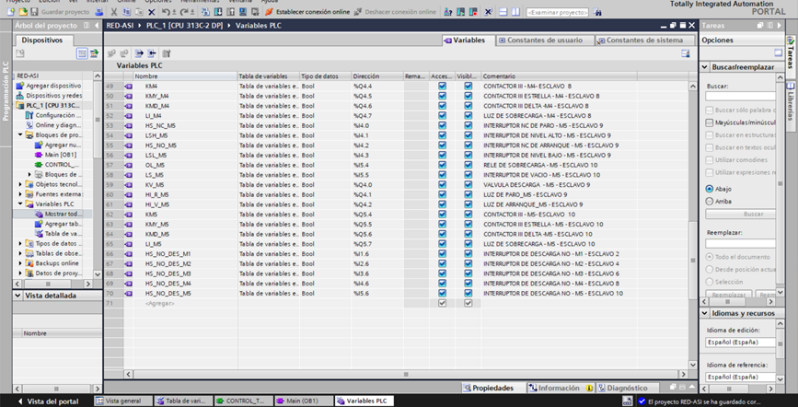
Task: Expand the Tipos de datos tree node
Action: coord(20,244)
